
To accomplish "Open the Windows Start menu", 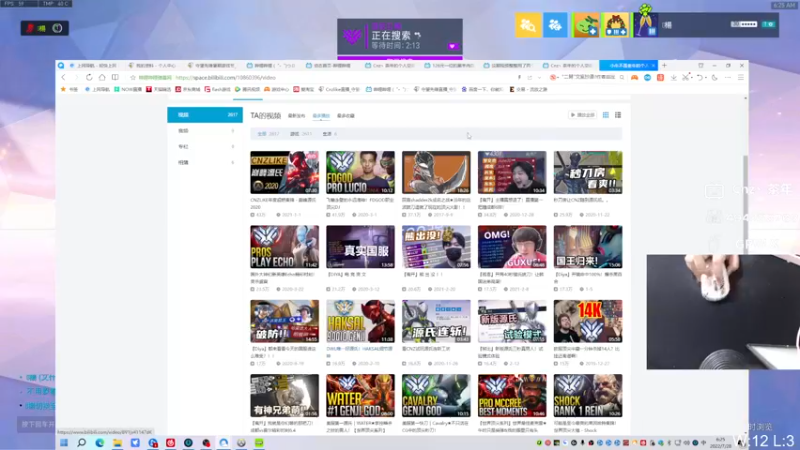I will (x=64, y=442).
